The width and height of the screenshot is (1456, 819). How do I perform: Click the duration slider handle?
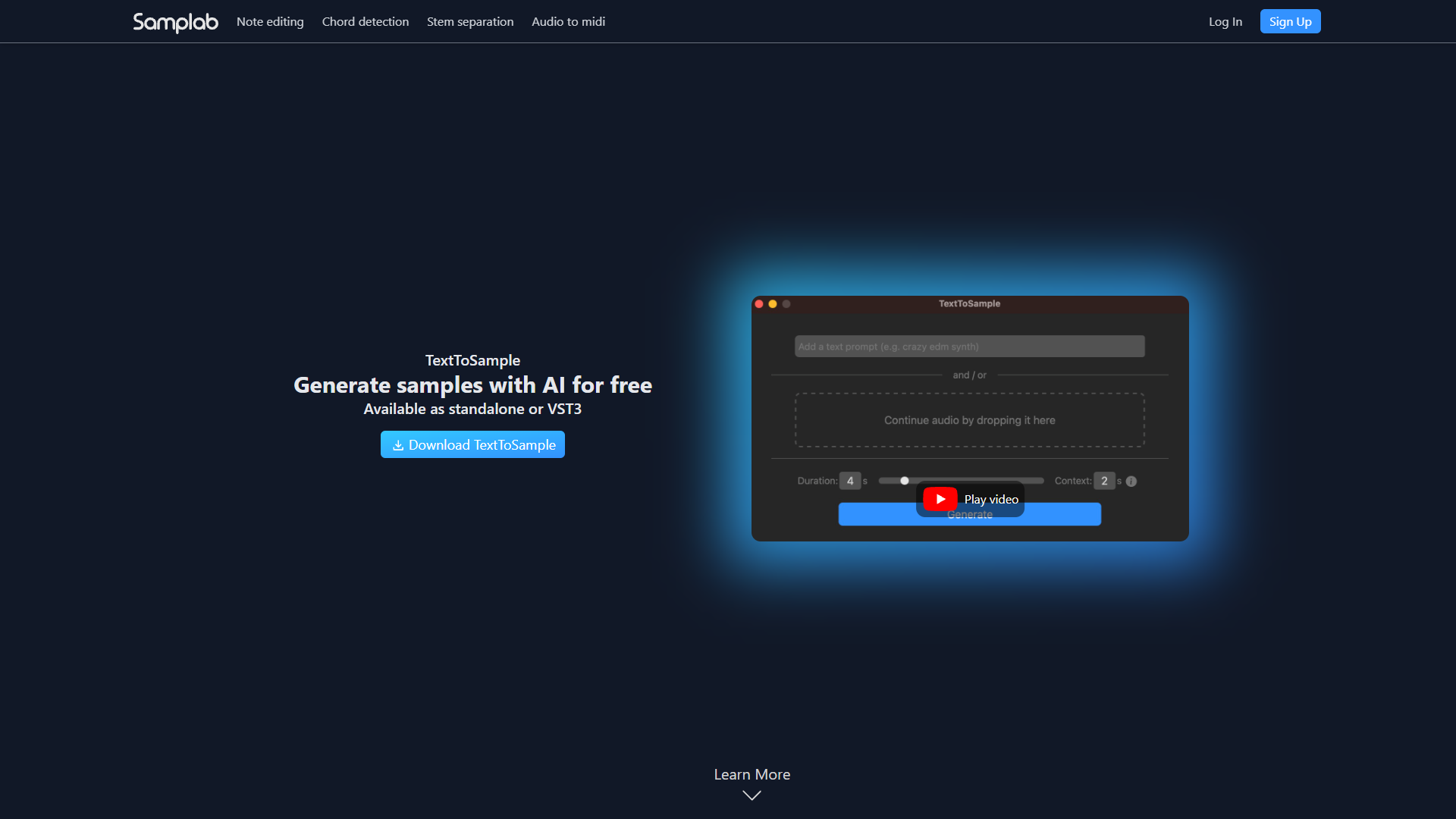905,481
